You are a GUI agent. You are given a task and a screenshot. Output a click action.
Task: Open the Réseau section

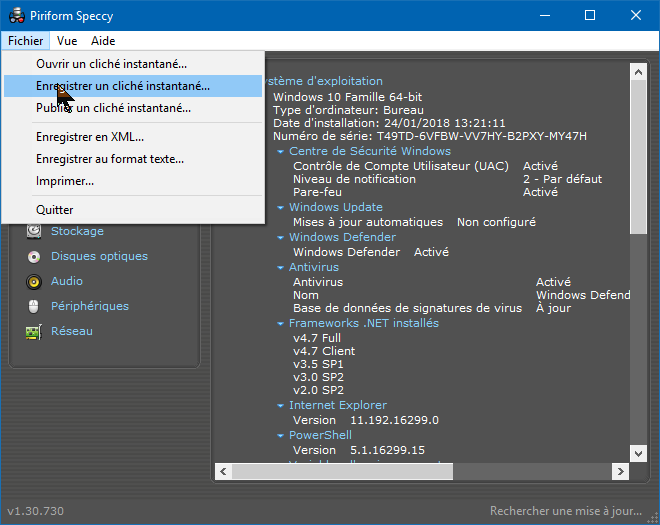[72, 331]
